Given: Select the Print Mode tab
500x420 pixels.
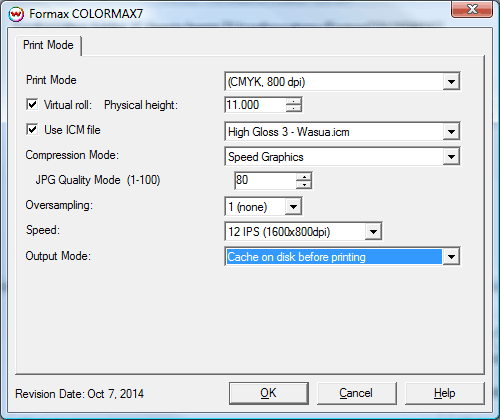Looking at the screenshot, I should coord(48,45).
